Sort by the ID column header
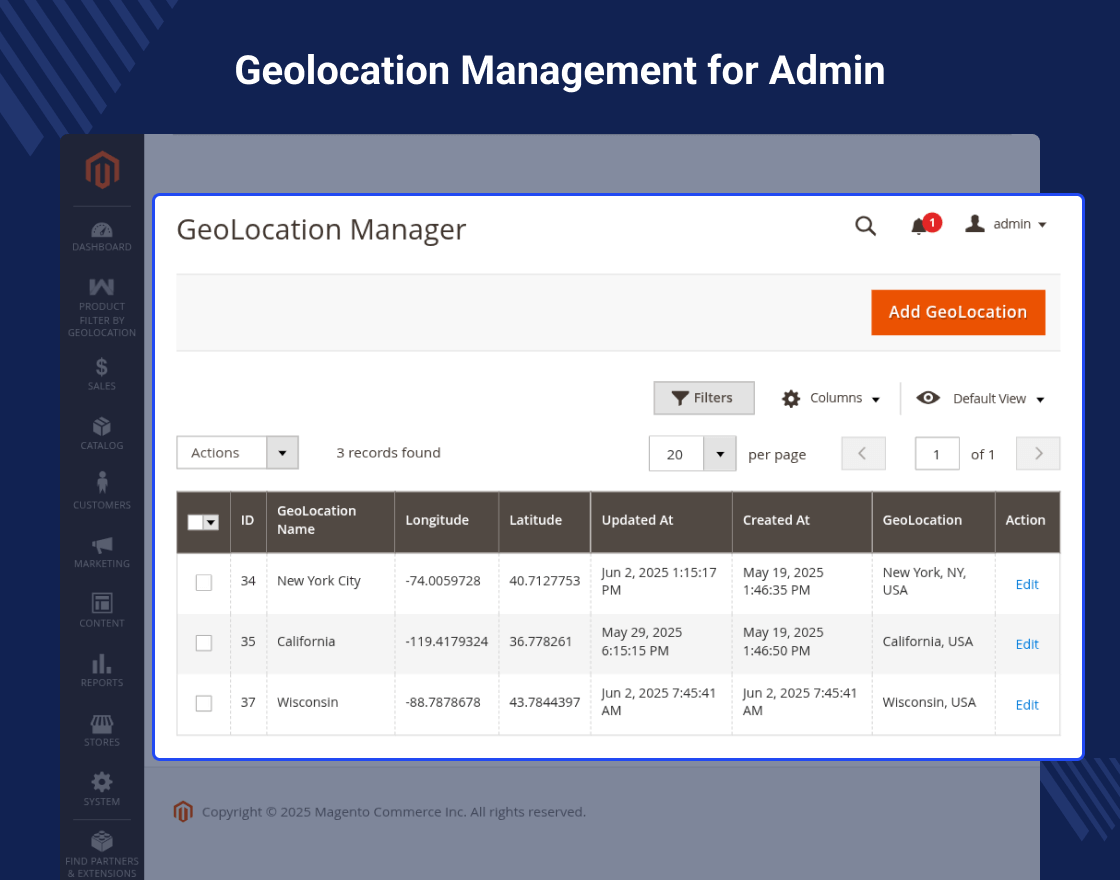Viewport: 1120px width, 880px height. (x=248, y=521)
